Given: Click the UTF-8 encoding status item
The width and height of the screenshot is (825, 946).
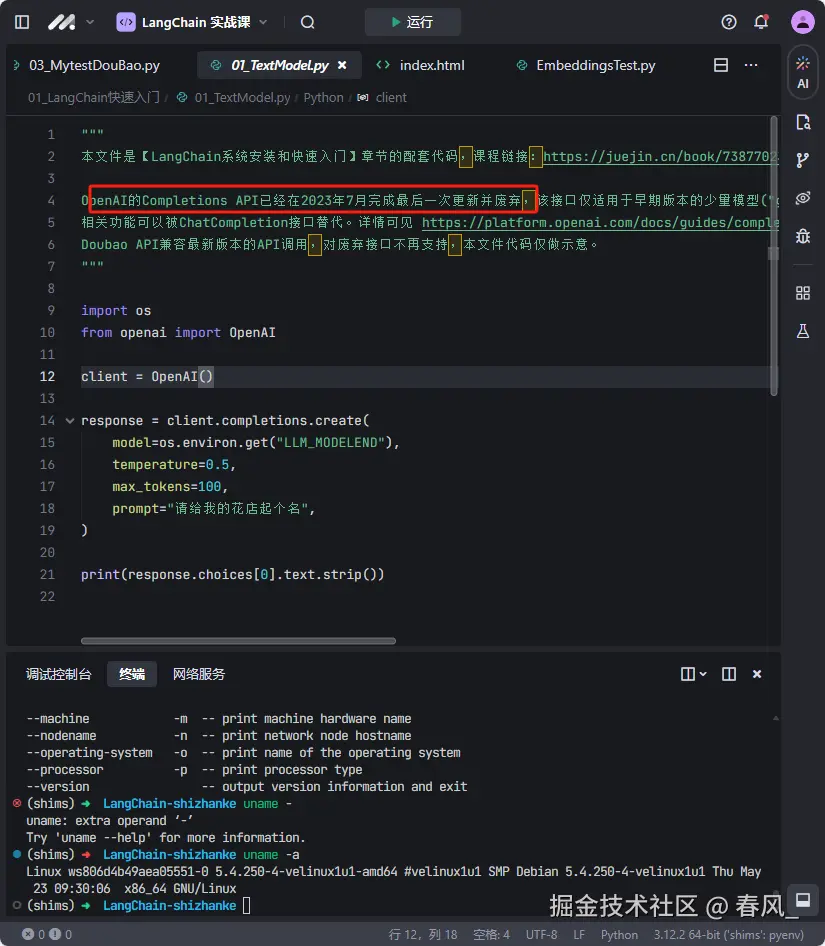Looking at the screenshot, I should click(x=541, y=935).
